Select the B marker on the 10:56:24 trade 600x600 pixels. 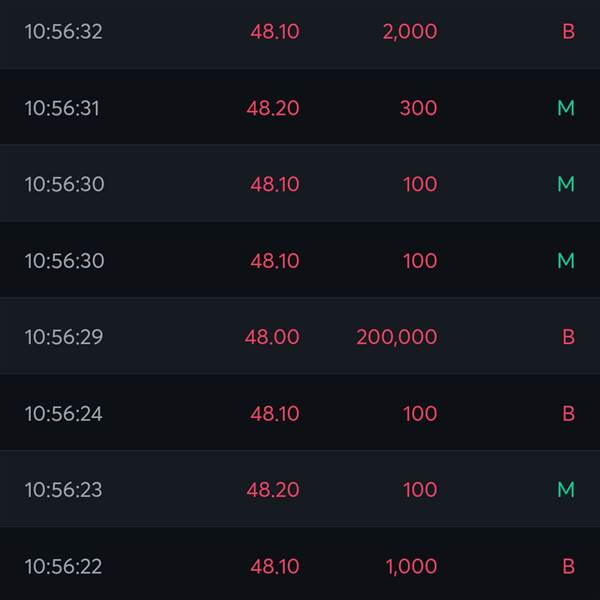click(x=568, y=413)
